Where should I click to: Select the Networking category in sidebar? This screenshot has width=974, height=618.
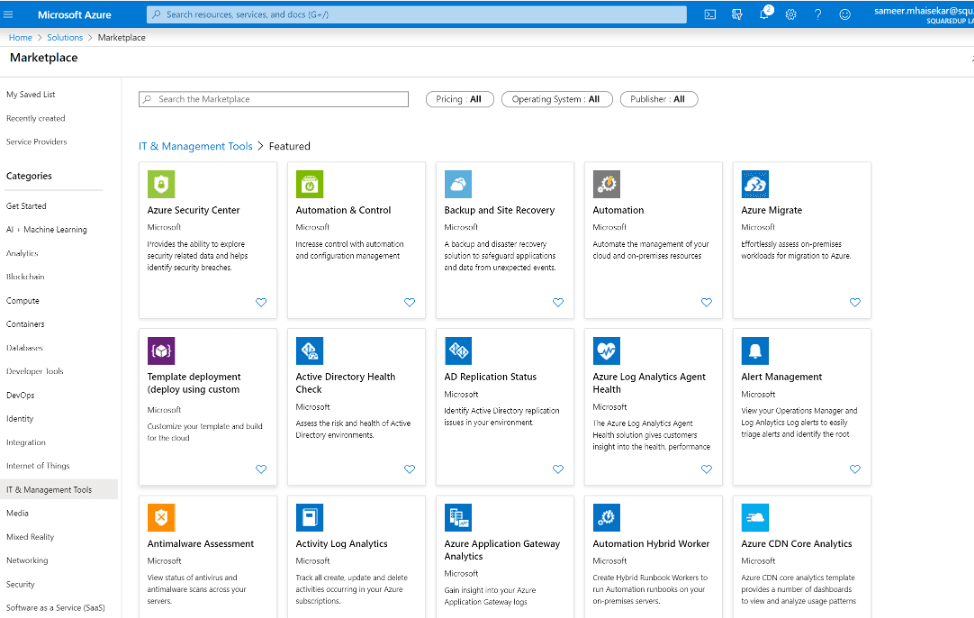coord(27,560)
